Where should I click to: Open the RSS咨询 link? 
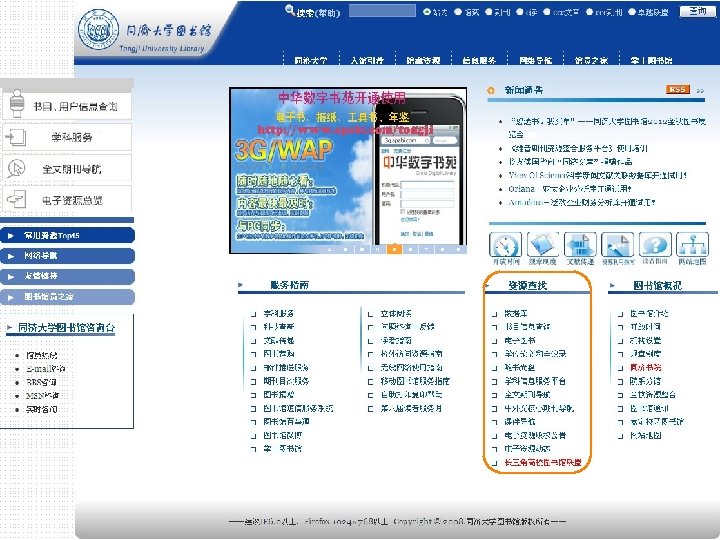[41, 382]
